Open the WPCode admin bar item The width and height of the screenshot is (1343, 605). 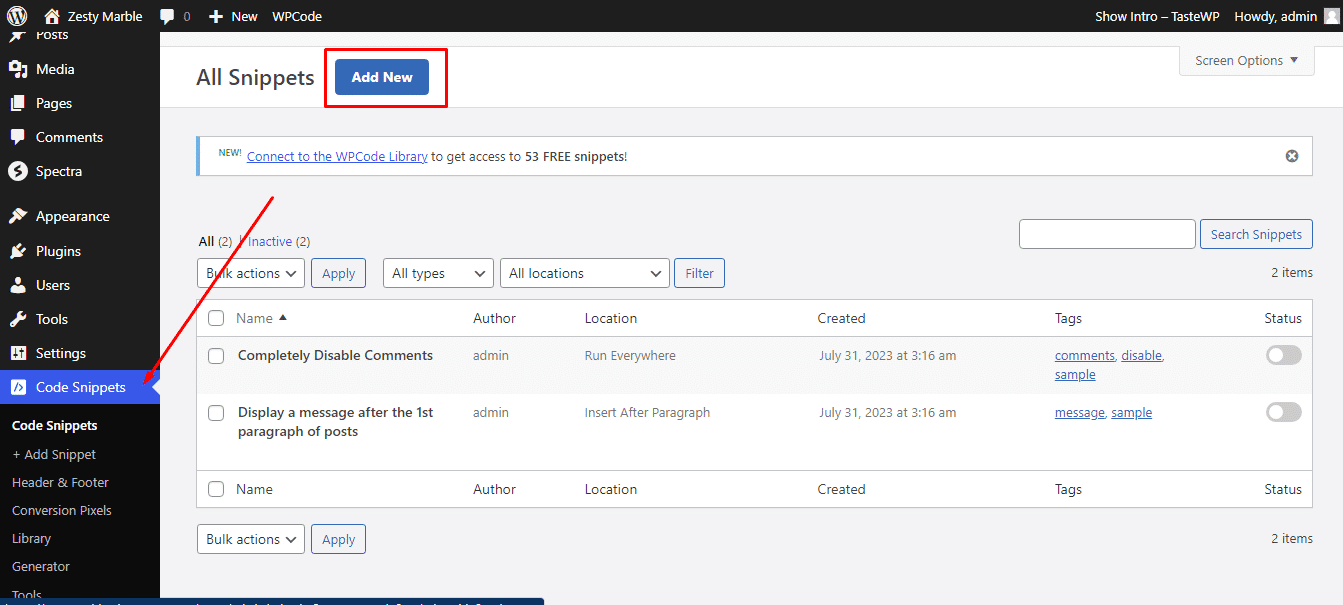point(297,16)
